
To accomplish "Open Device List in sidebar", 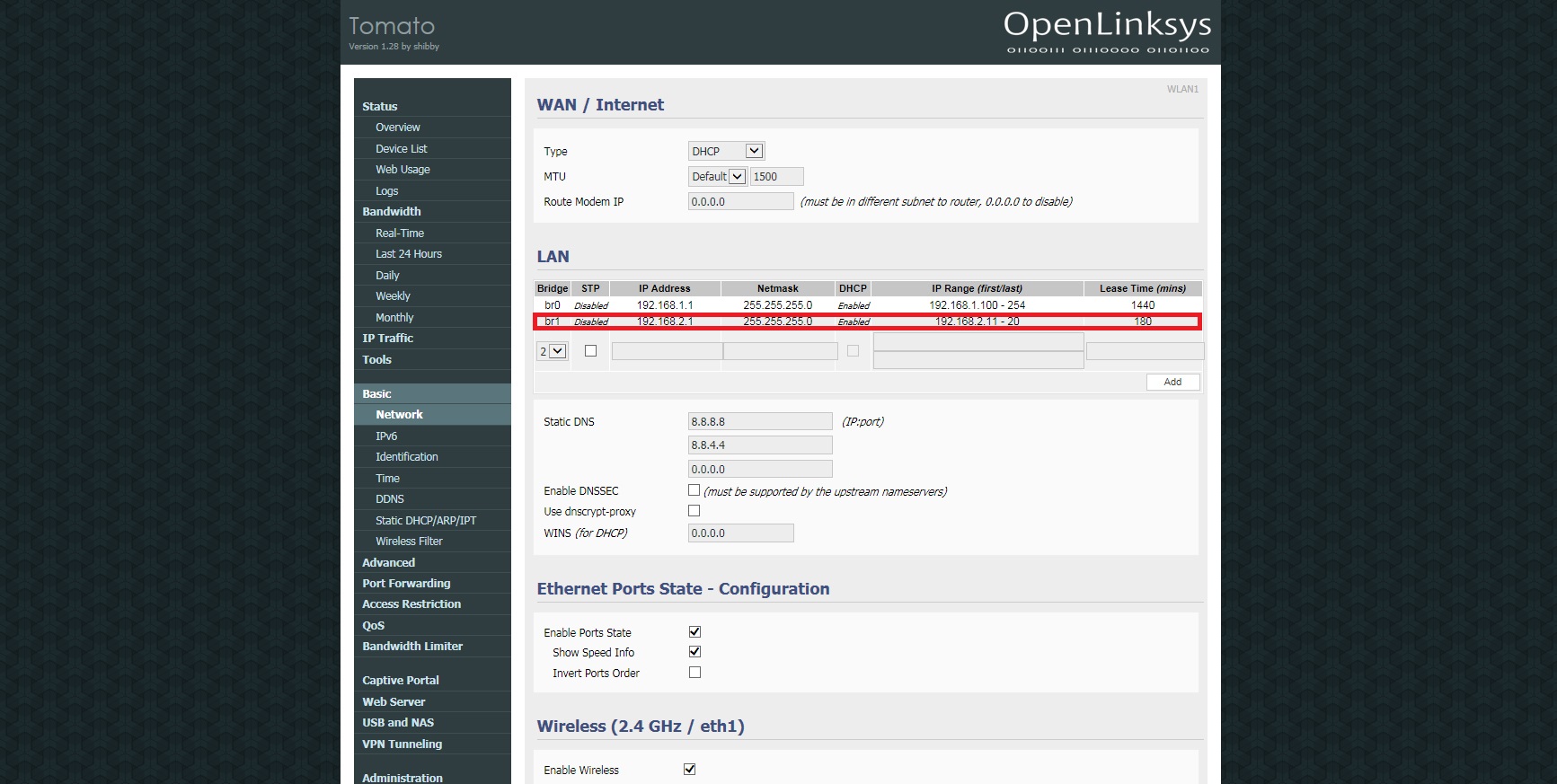I will pyautogui.click(x=402, y=149).
